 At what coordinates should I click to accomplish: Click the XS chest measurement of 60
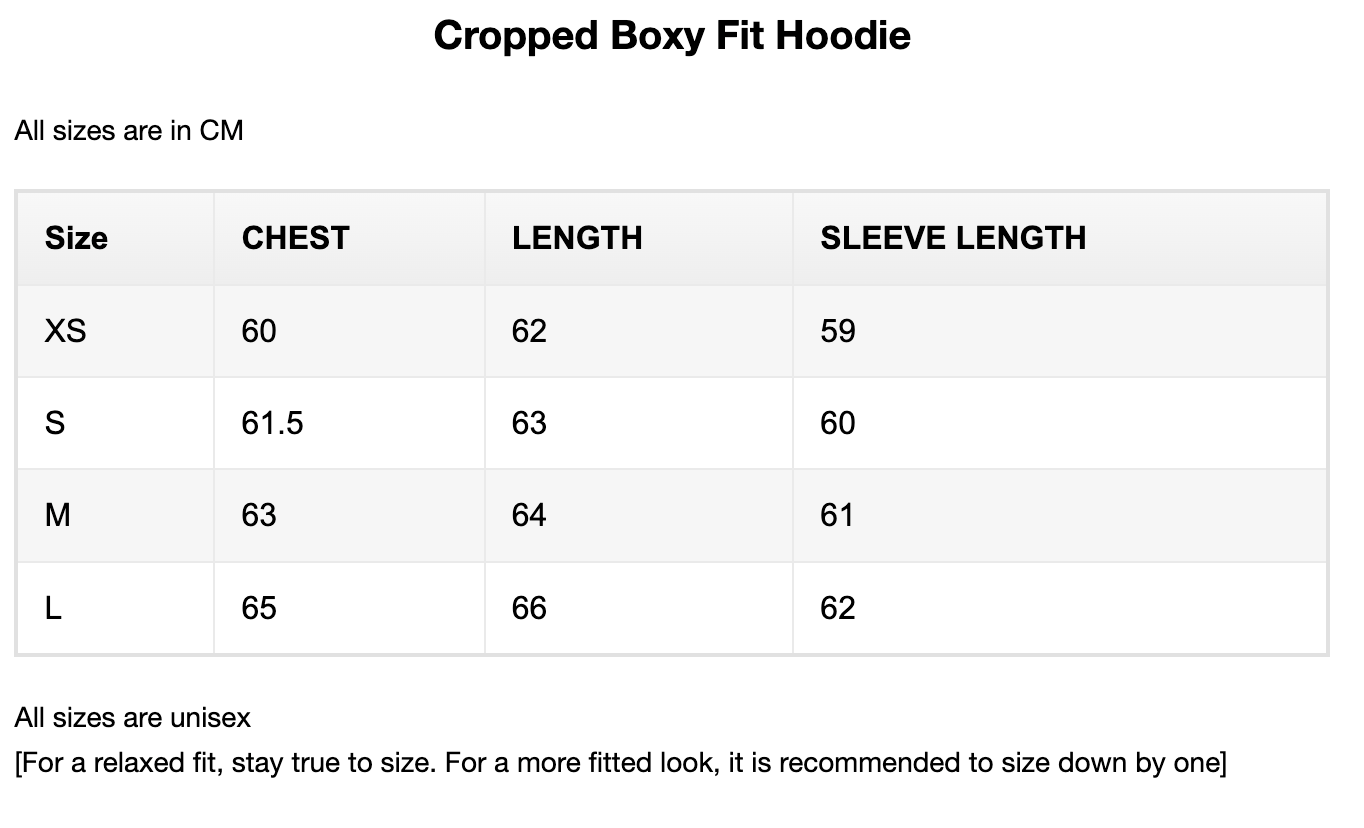click(259, 331)
